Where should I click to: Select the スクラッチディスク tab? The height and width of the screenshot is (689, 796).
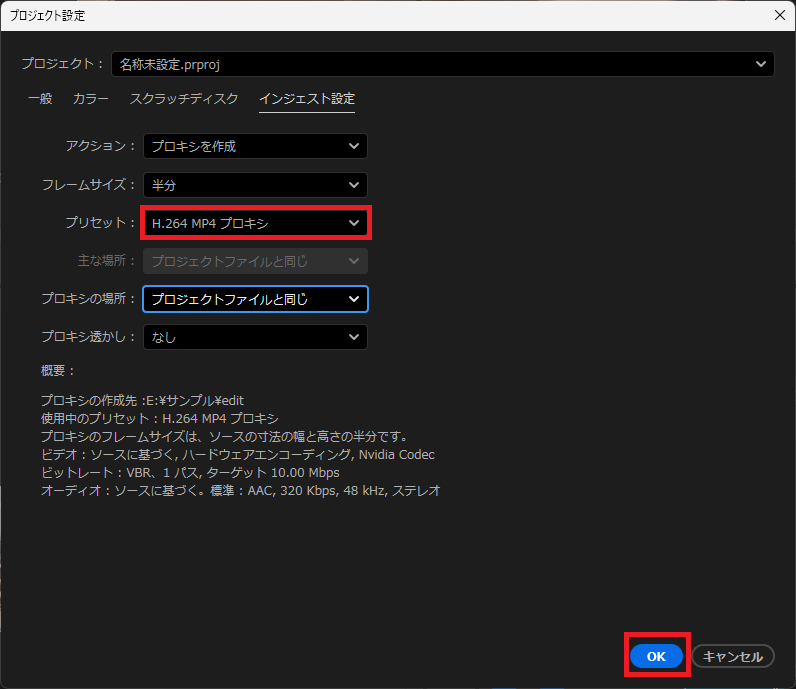(184, 99)
